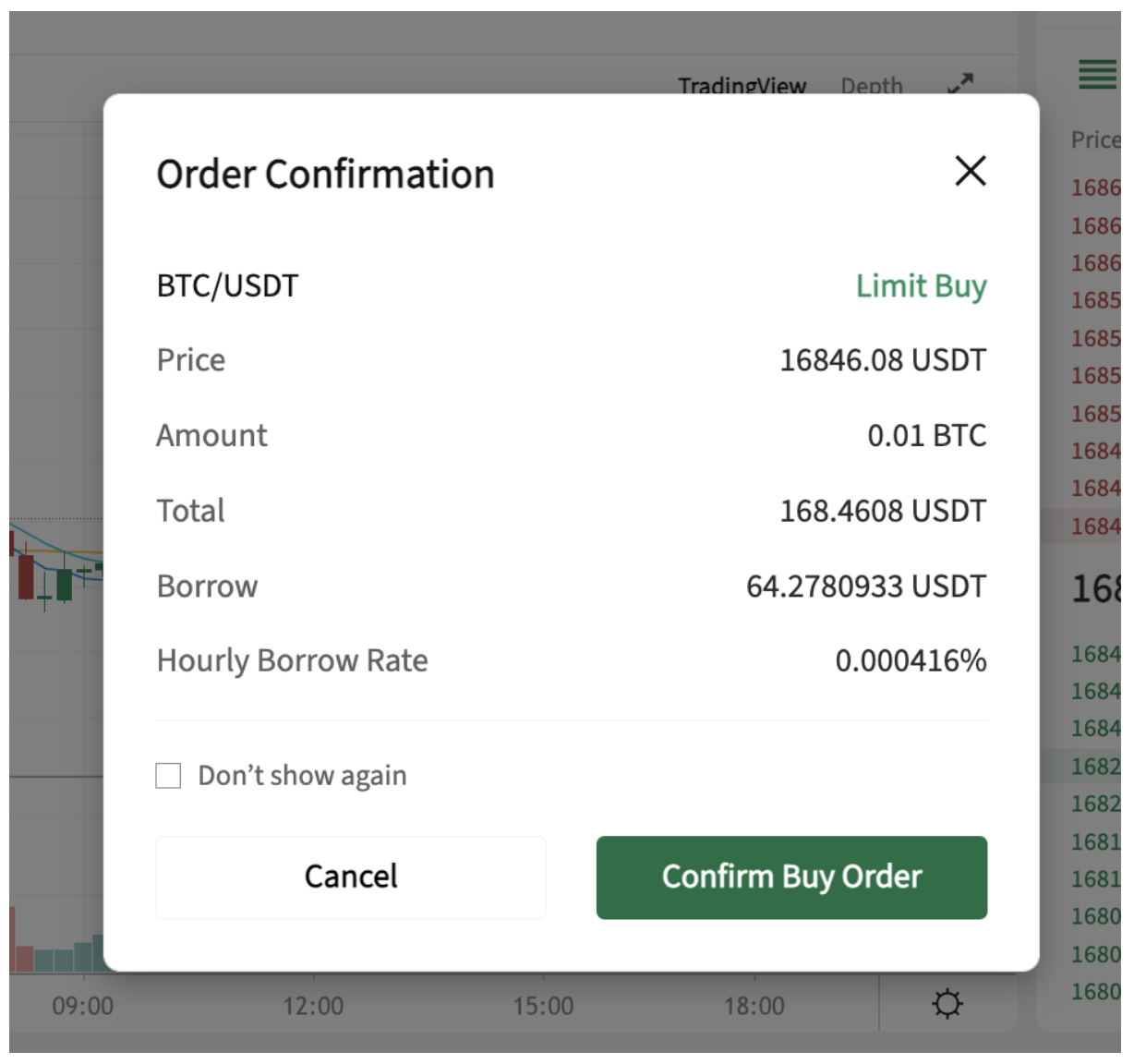Select the green candlestick on the chart

(x=64, y=584)
